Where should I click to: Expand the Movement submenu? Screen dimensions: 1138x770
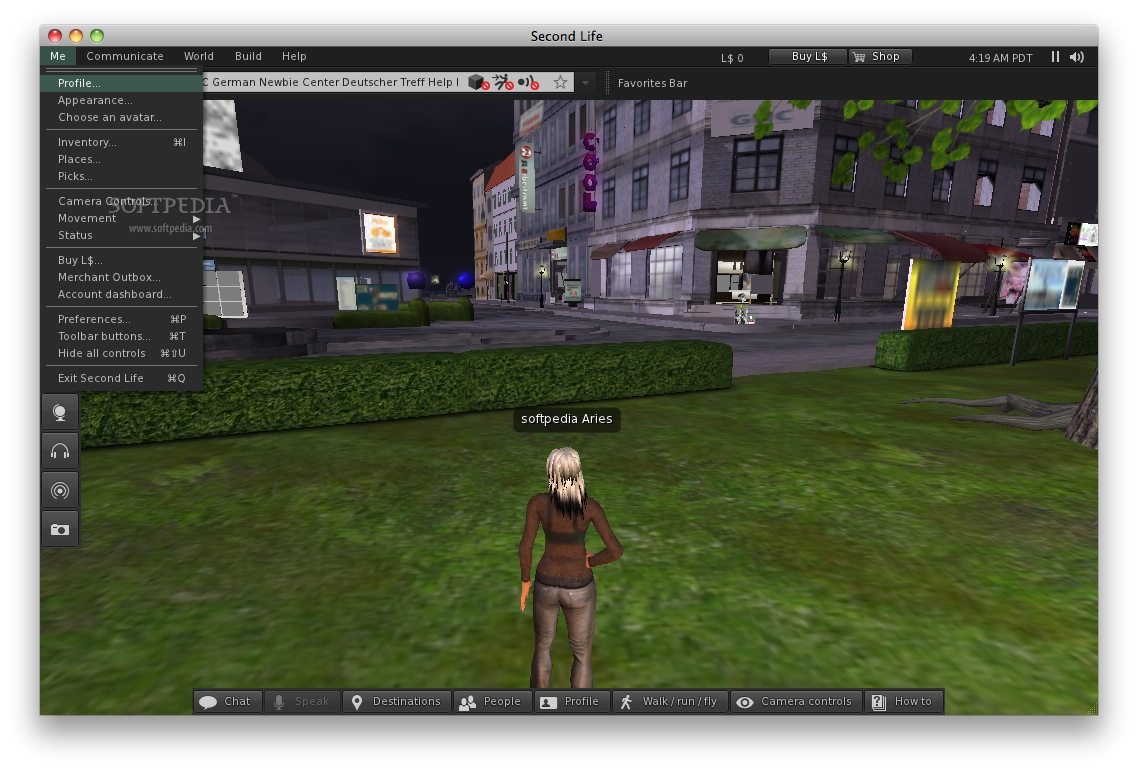[122, 218]
